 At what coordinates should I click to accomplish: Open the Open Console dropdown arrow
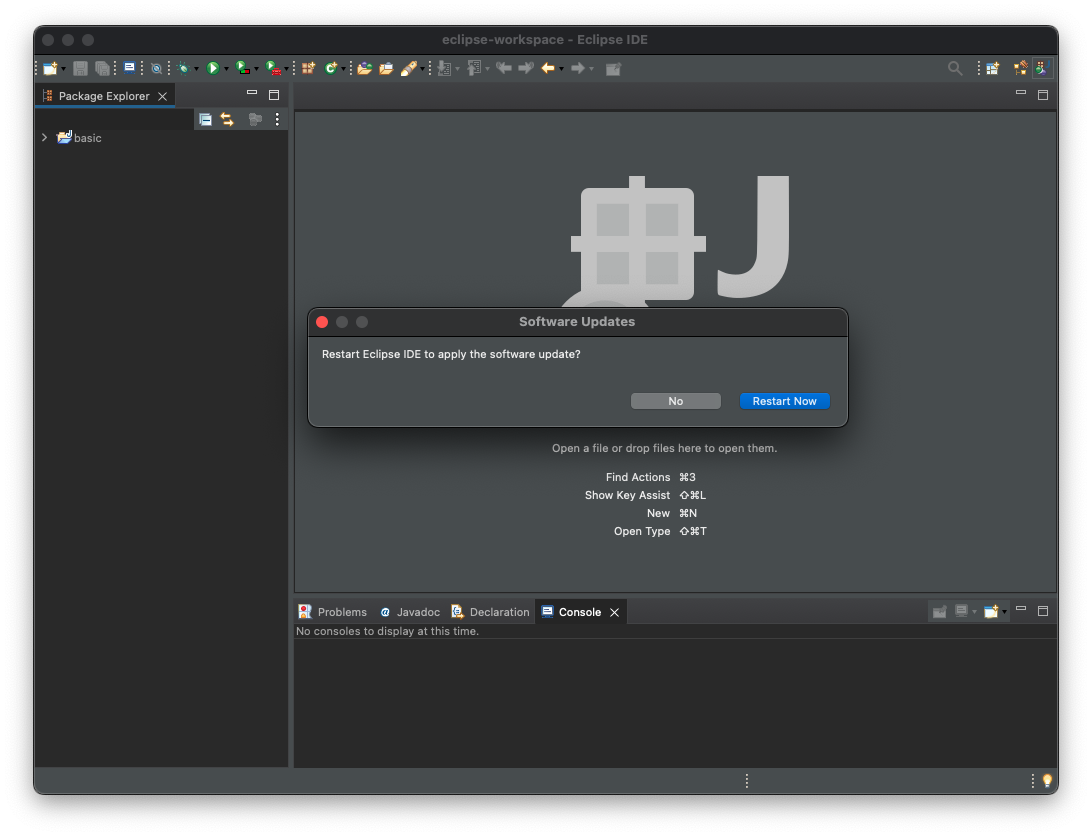tap(1004, 612)
